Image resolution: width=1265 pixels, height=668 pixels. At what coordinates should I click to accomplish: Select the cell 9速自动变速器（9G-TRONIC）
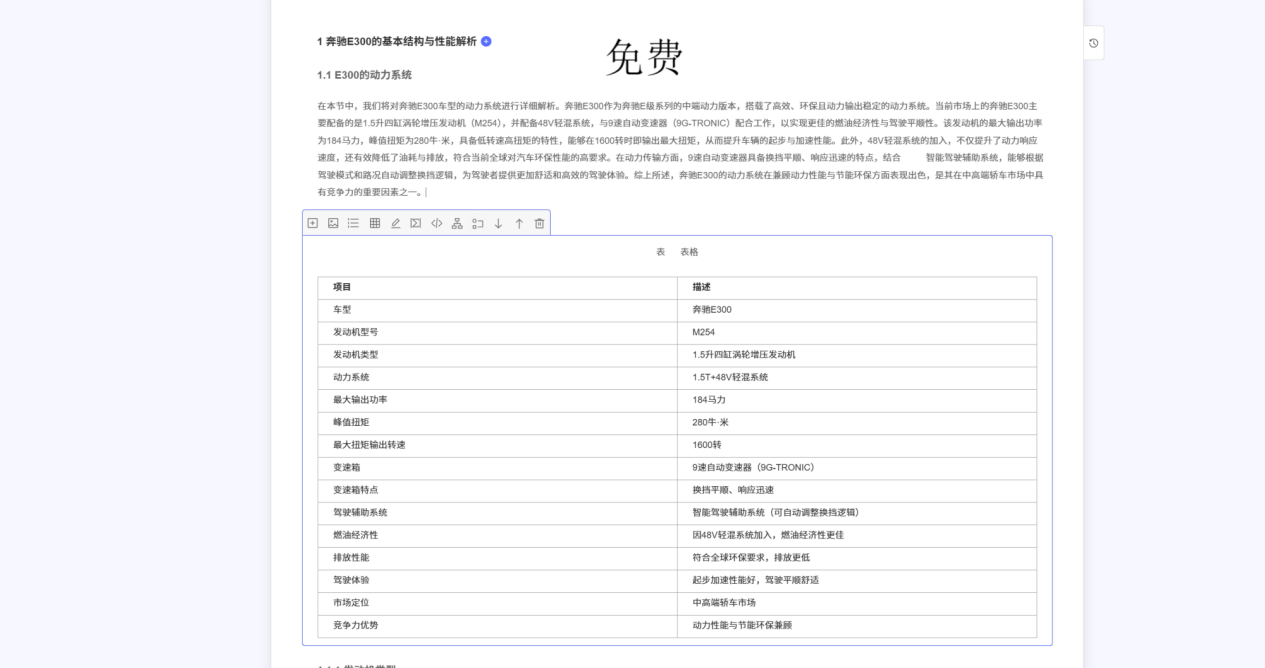point(857,467)
